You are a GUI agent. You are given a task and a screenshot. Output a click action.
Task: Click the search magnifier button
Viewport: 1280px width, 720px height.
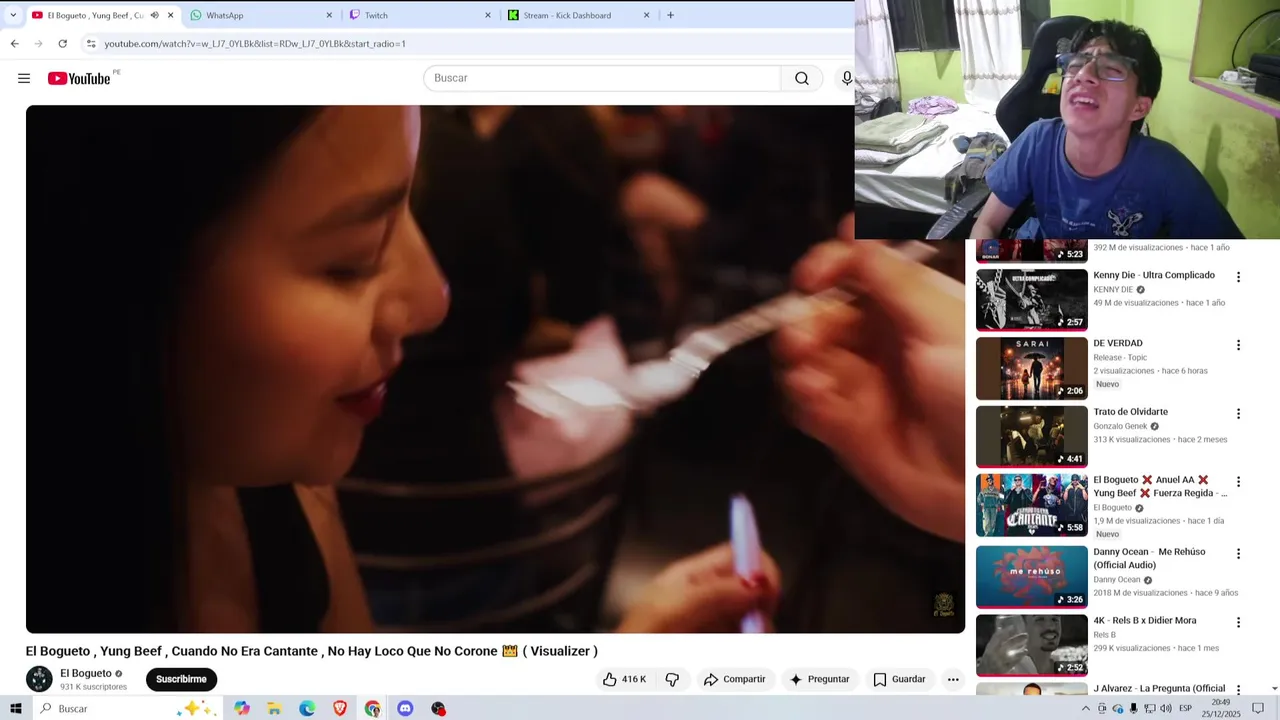(x=802, y=78)
